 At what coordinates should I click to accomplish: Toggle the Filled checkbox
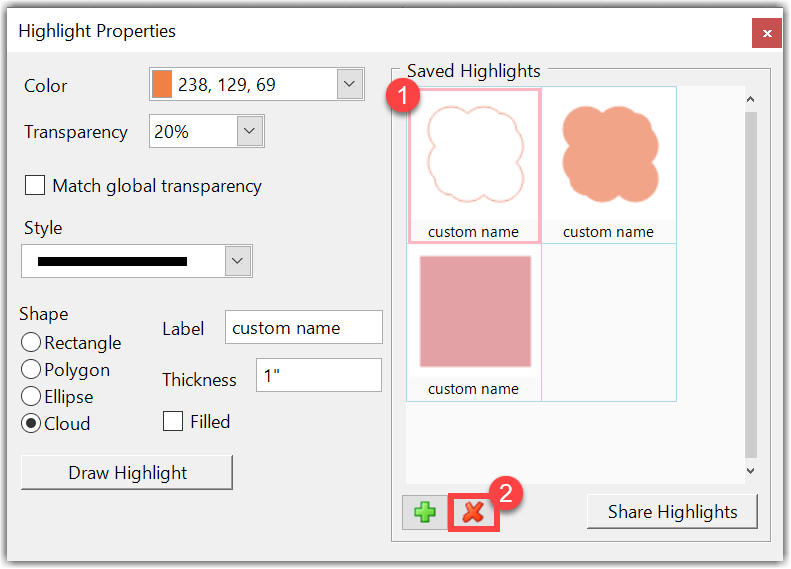pos(173,421)
